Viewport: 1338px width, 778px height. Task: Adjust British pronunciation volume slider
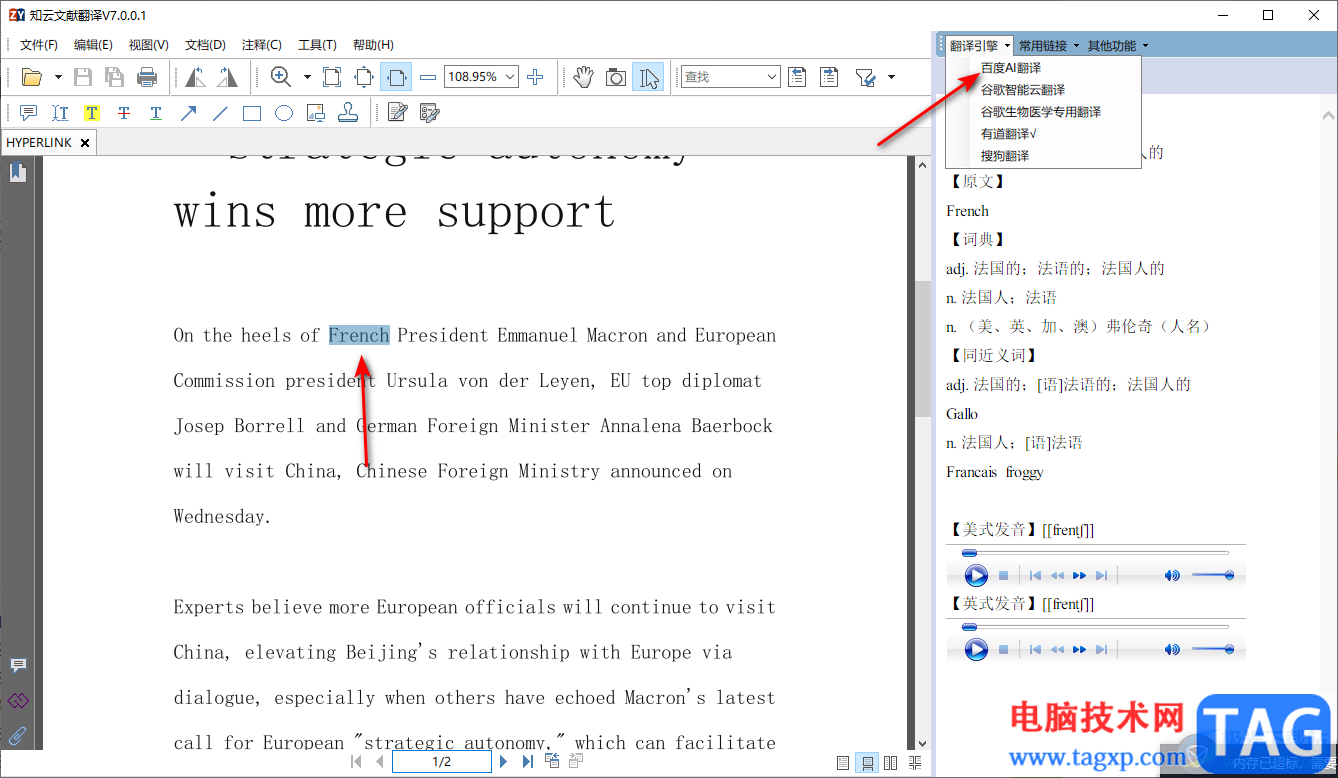tap(1213, 650)
